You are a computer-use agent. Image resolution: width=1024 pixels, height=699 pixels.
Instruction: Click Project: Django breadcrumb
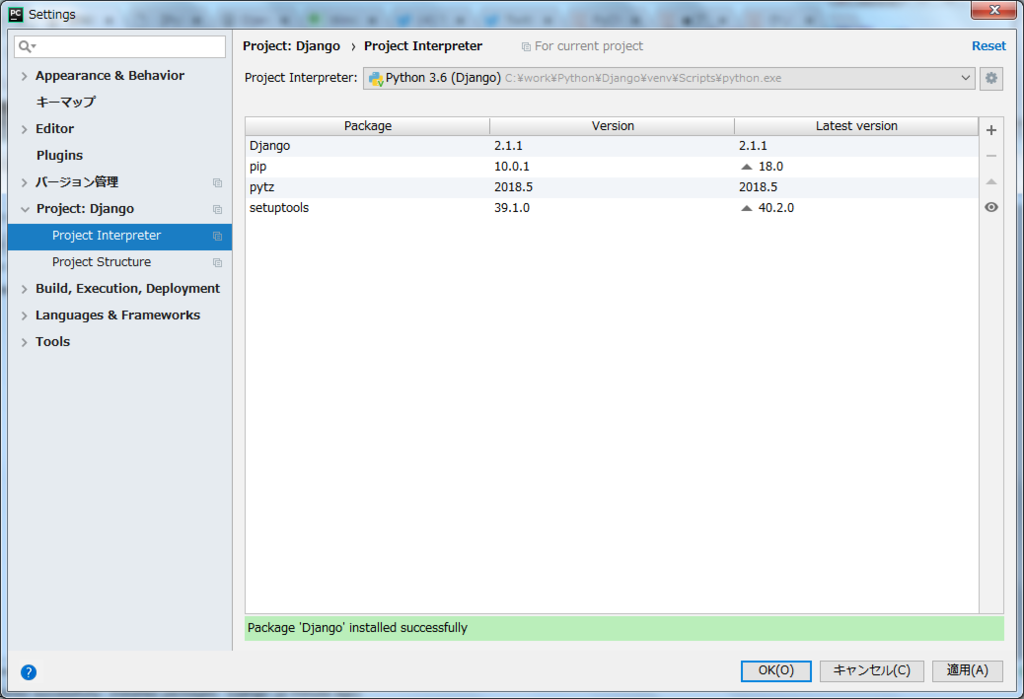[291, 46]
